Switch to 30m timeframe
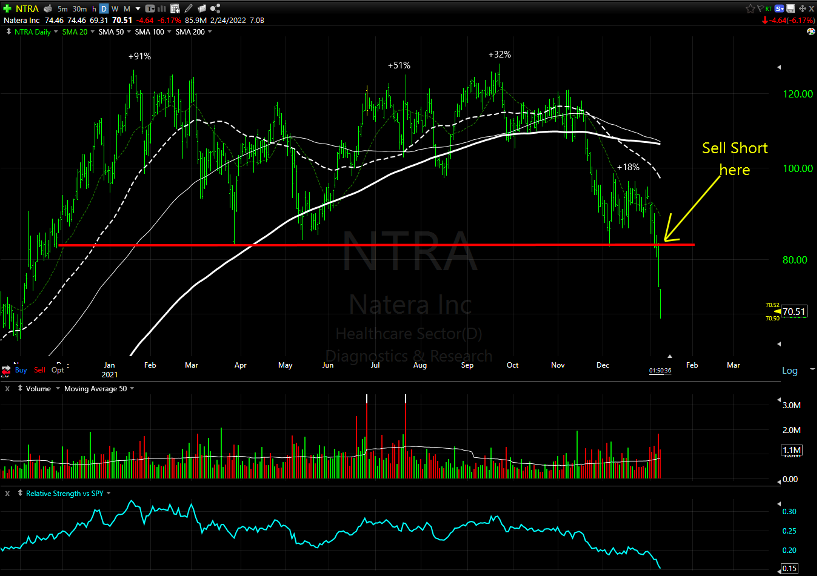 point(80,9)
